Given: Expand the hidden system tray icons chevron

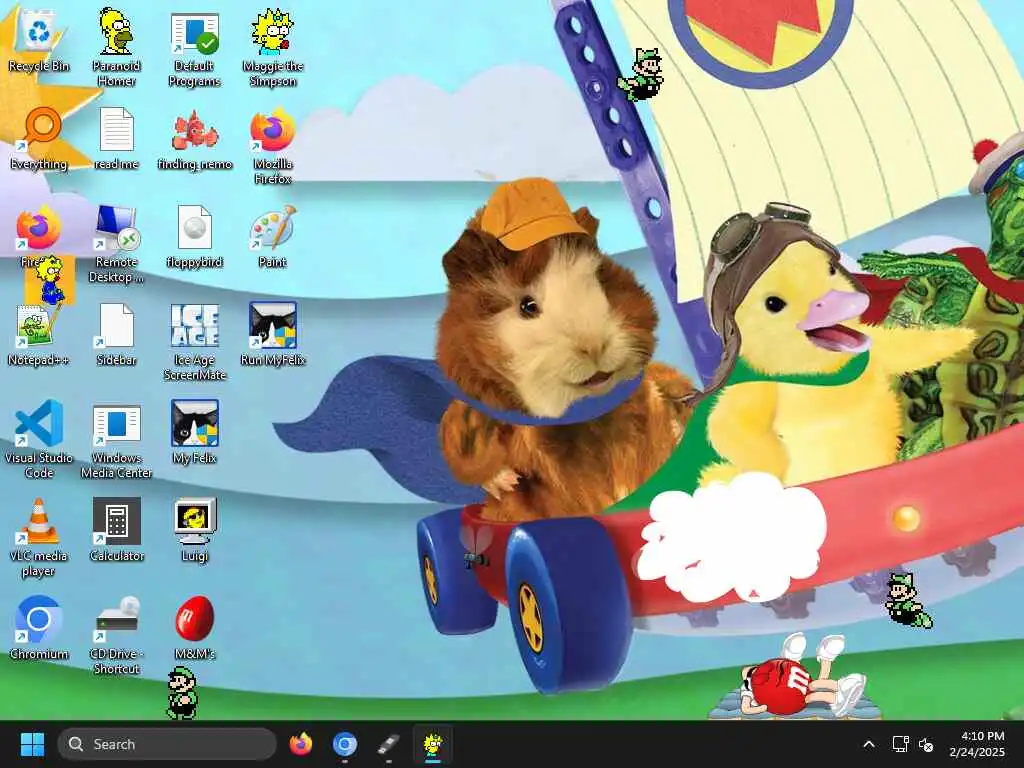Looking at the screenshot, I should pyautogui.click(x=869, y=744).
